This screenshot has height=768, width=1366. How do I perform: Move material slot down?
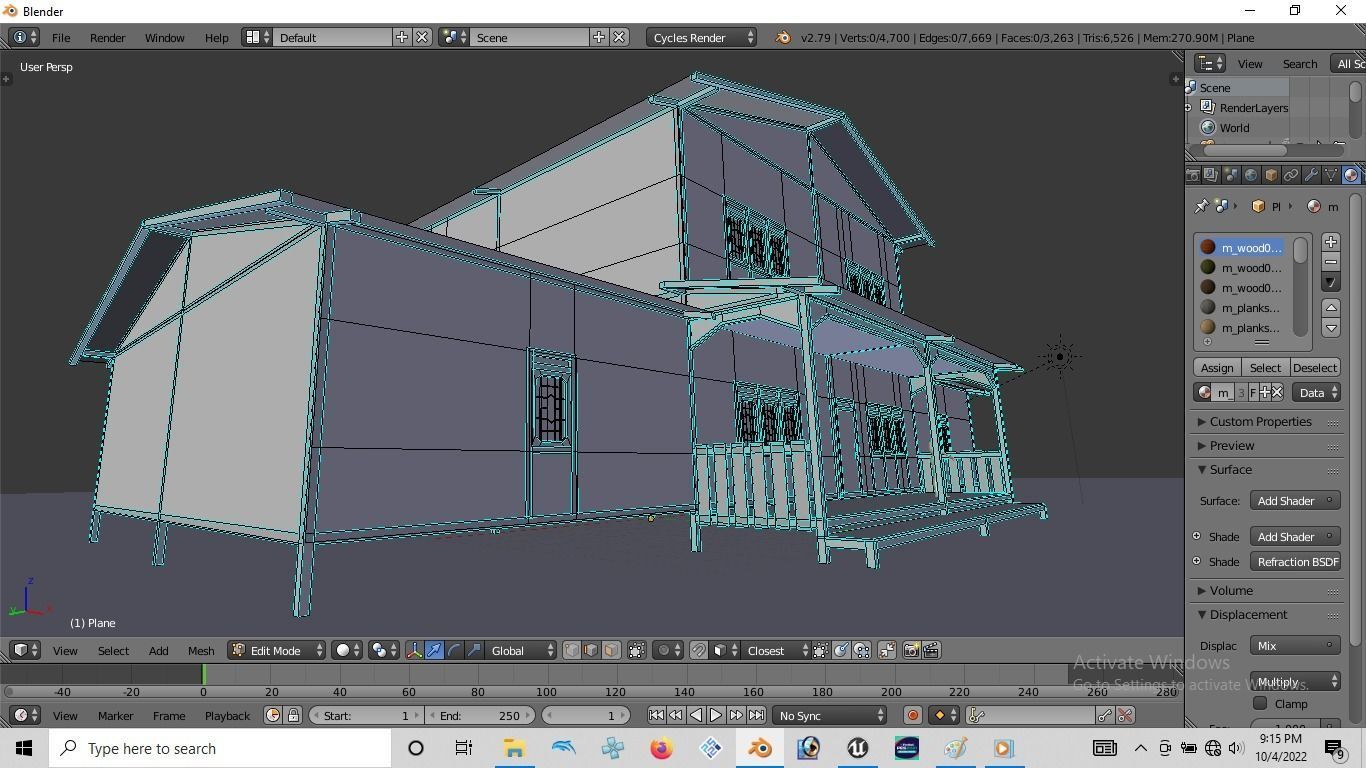tap(1331, 327)
